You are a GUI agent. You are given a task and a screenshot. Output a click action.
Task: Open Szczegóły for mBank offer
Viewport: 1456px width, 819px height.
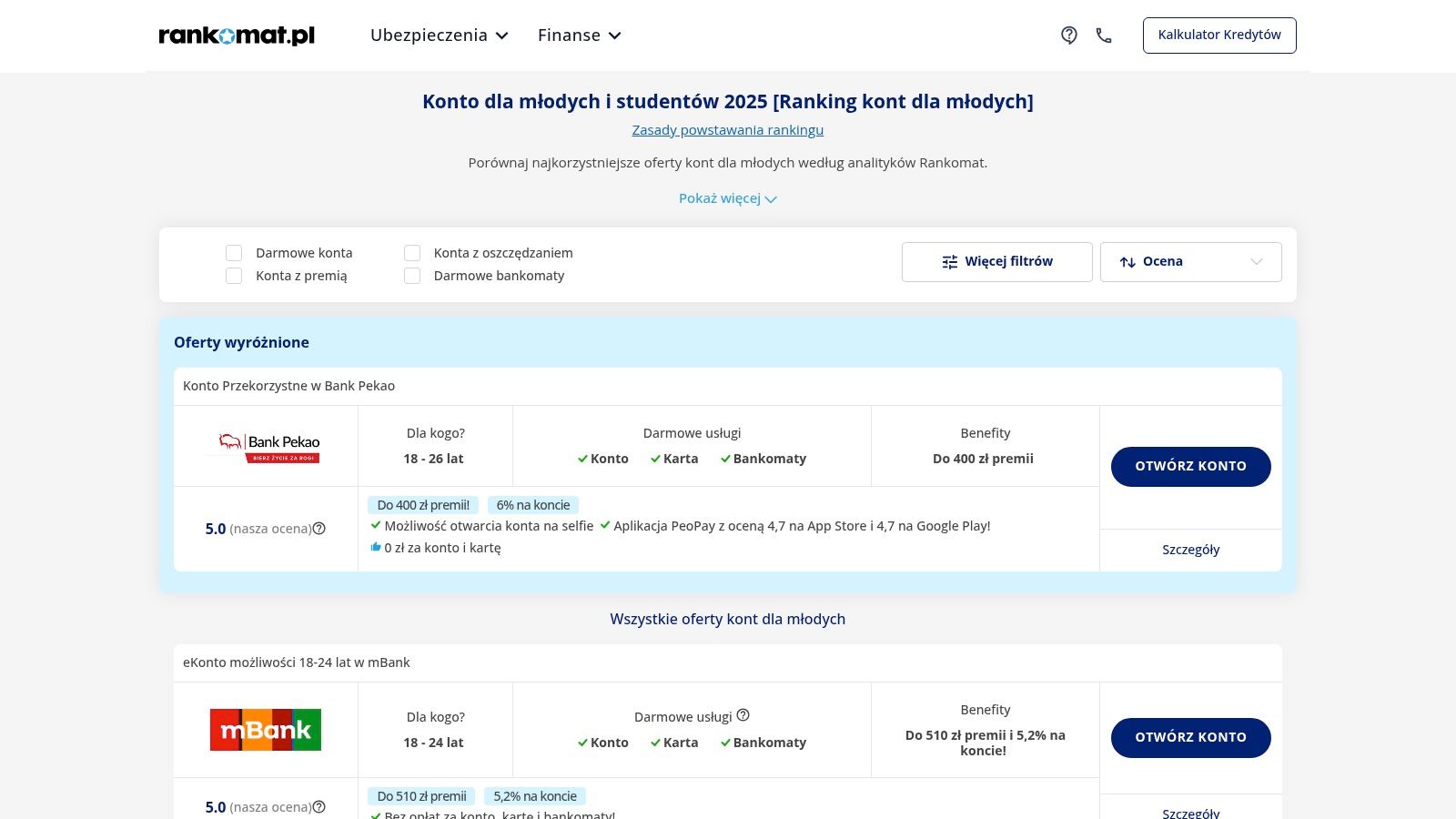click(x=1191, y=812)
